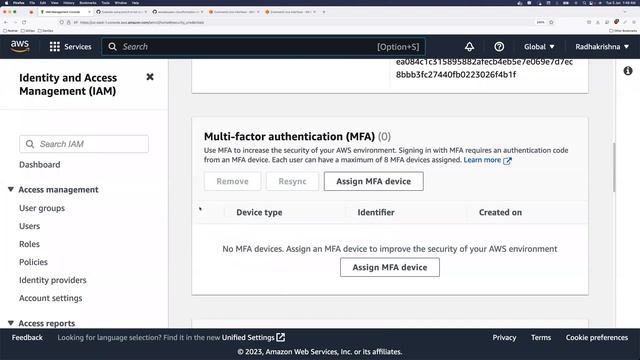Sort by Identifier column header

coord(376,212)
